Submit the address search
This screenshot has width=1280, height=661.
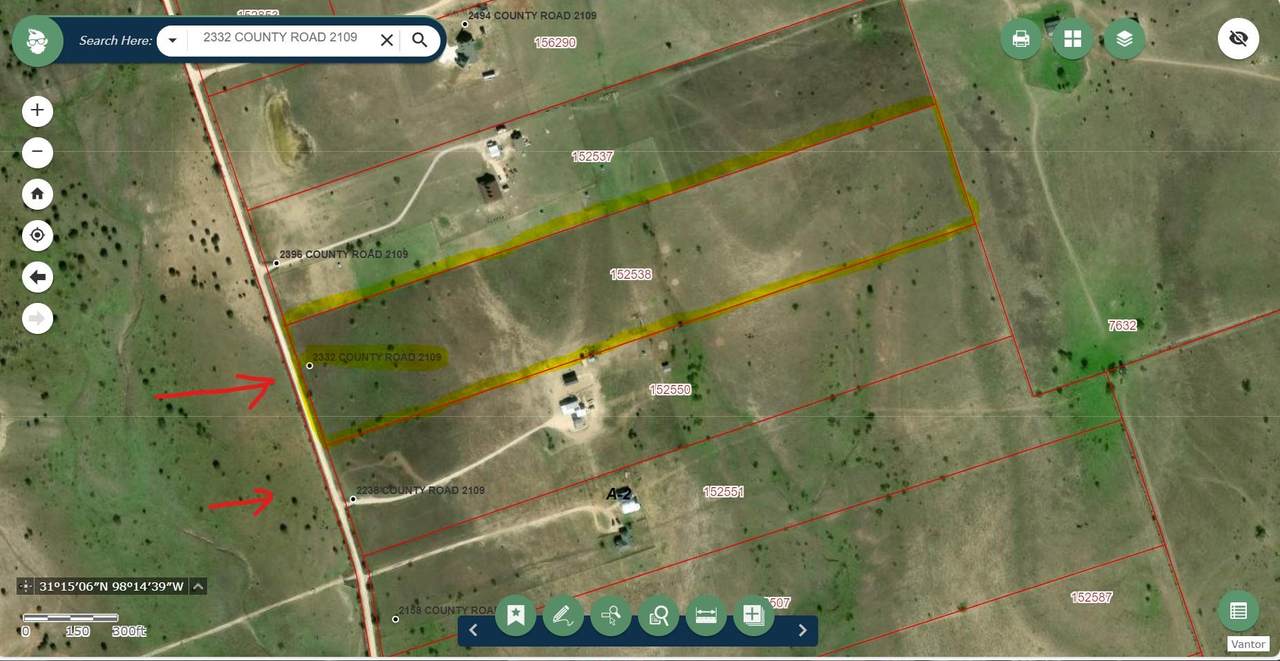420,40
